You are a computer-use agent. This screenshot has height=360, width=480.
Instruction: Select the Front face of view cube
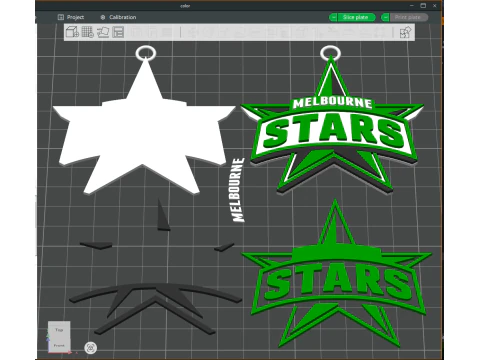(59, 345)
